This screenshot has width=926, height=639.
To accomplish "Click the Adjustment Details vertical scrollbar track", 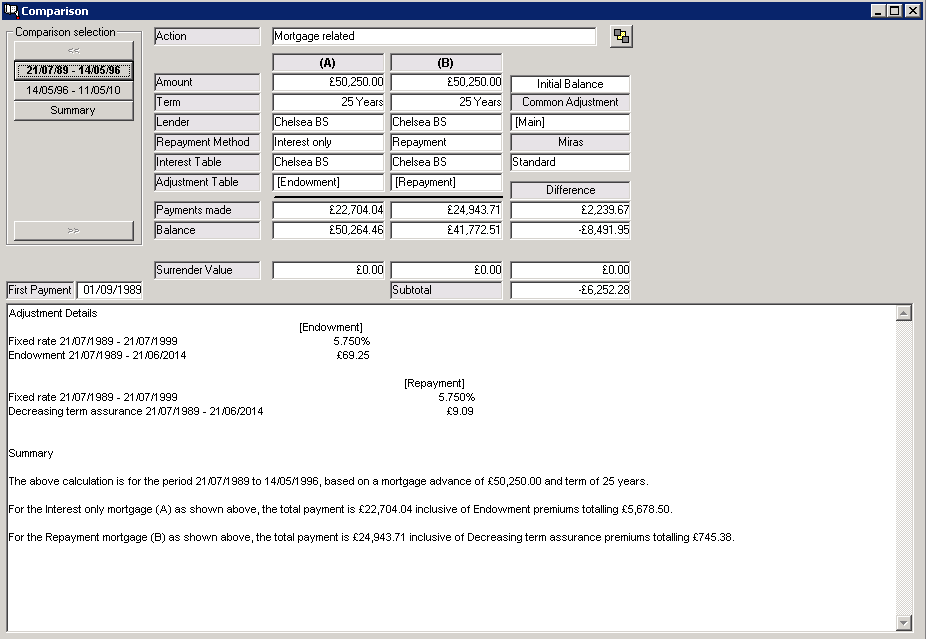I will (x=904, y=468).
